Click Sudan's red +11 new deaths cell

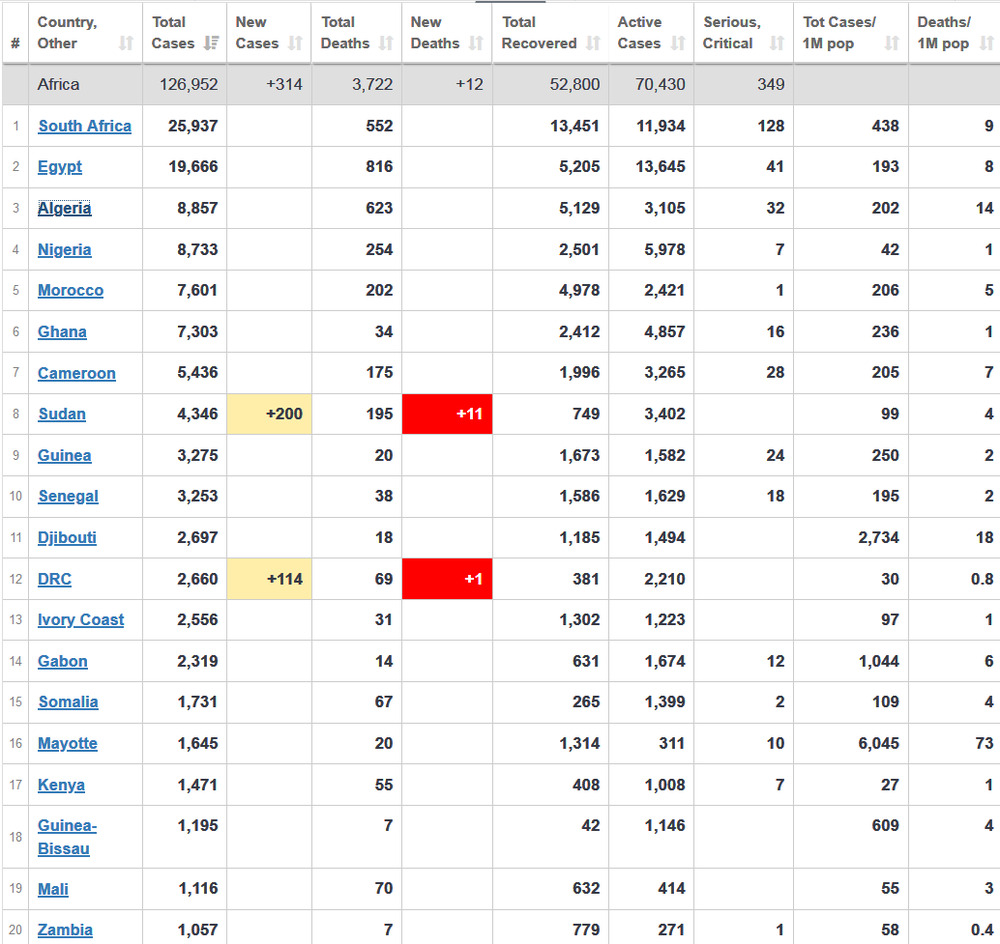click(x=447, y=414)
